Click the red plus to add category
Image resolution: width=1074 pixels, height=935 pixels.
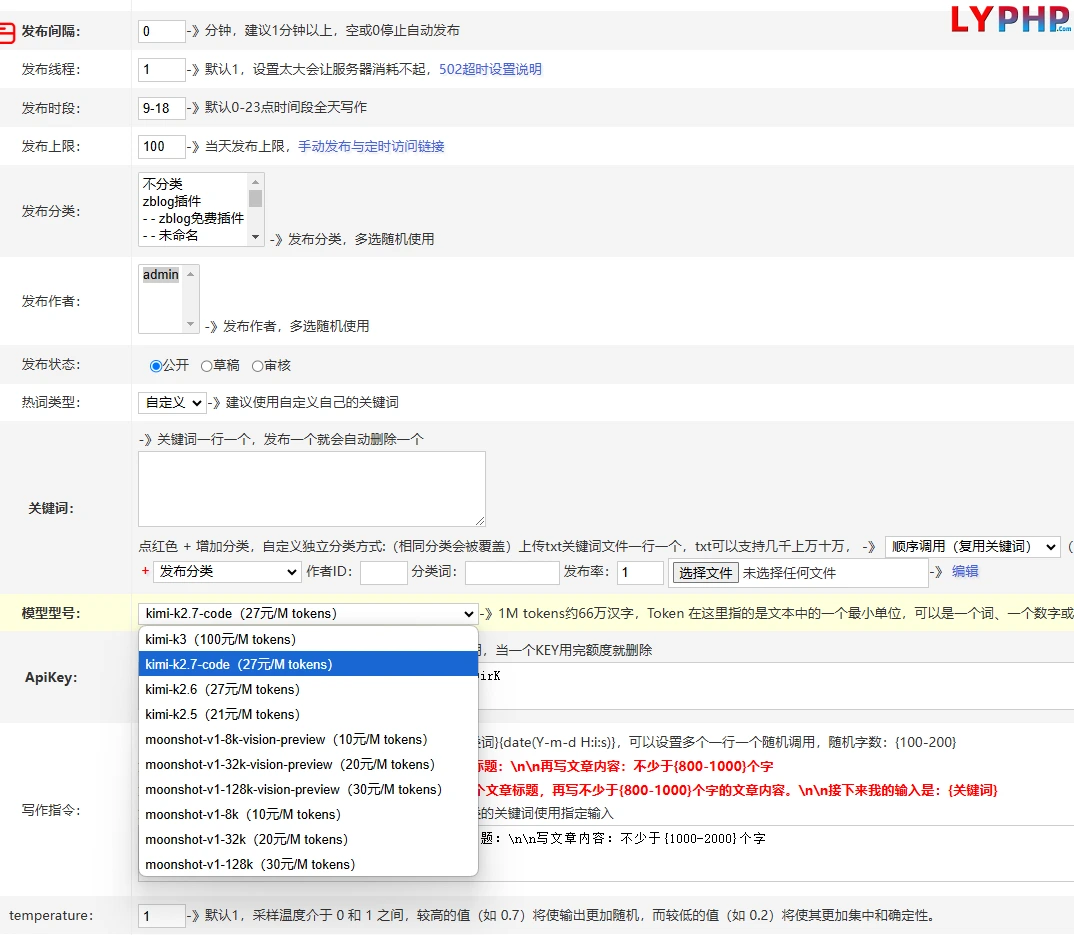[145, 571]
